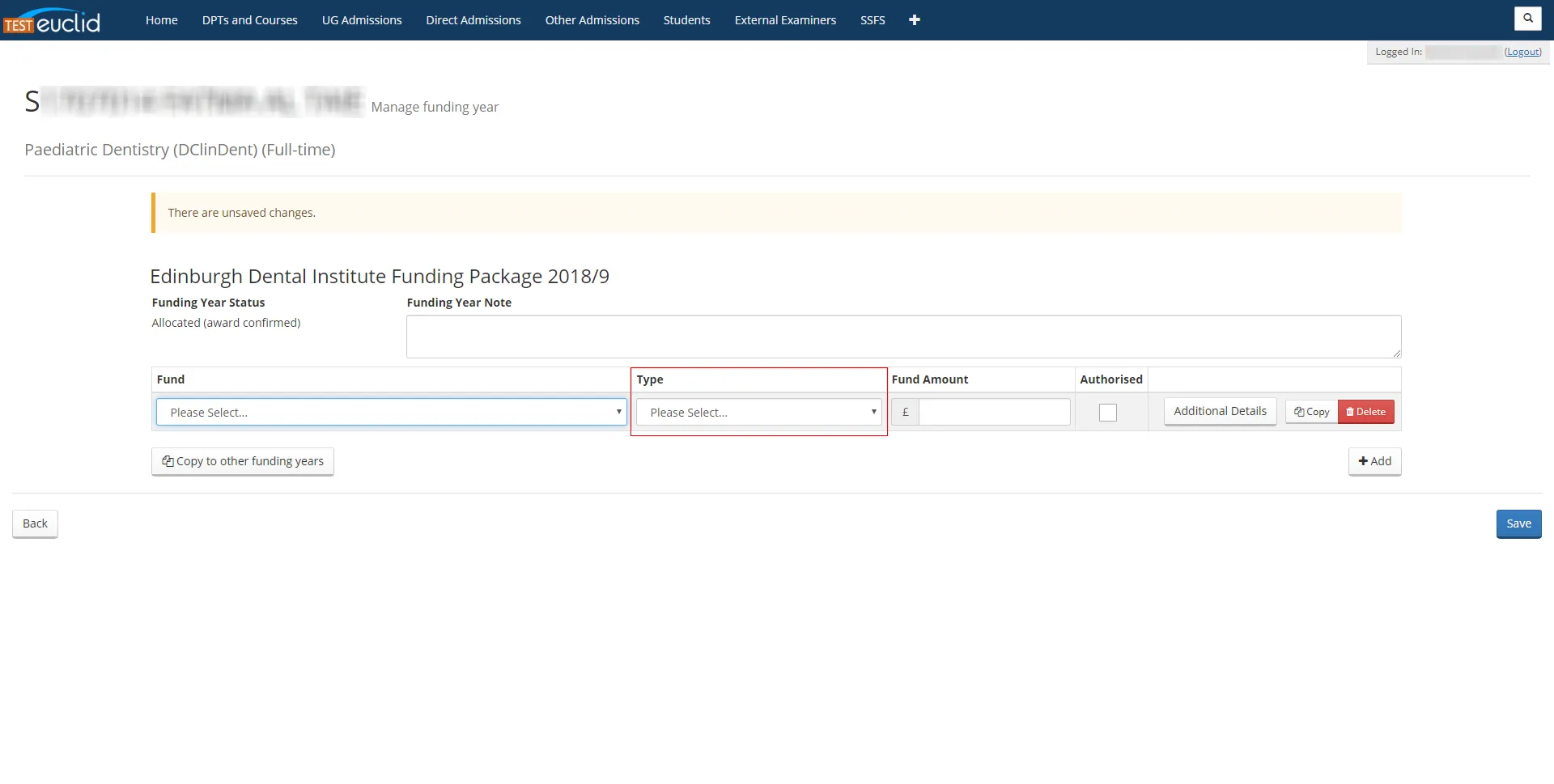Open Additional Details for the fund
This screenshot has width=1554, height=784.
1220,411
